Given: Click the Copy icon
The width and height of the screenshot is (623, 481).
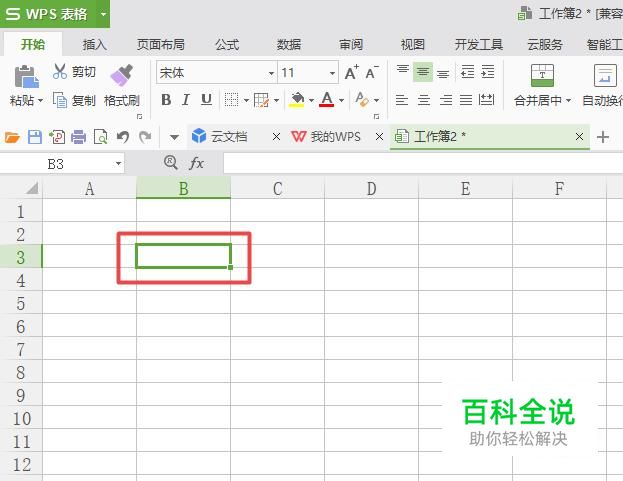Looking at the screenshot, I should coord(60,100).
